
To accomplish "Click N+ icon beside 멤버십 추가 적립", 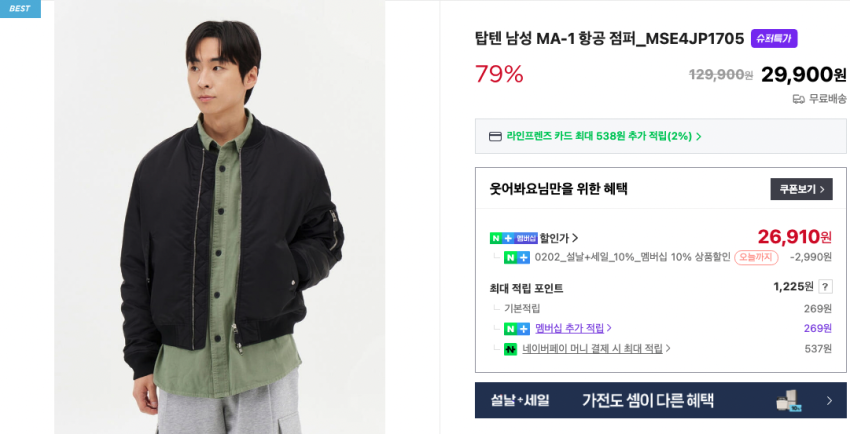I will pos(516,328).
